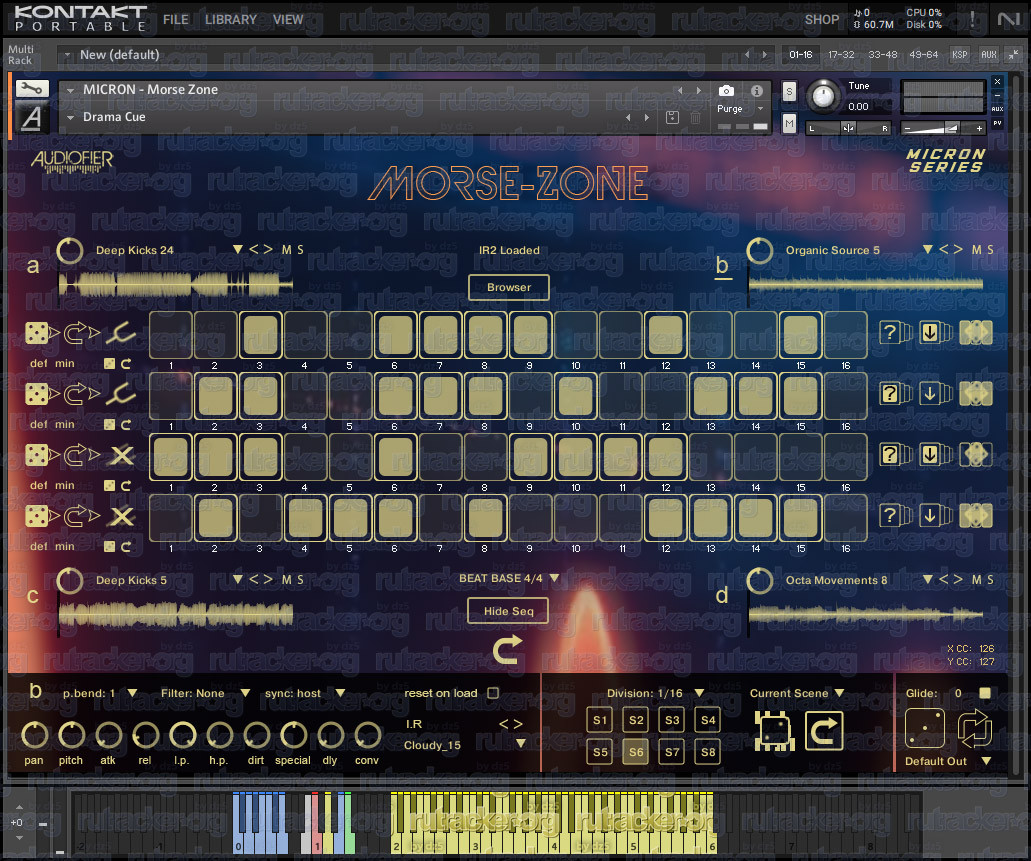Screen dimensions: 1031x861
Task: Randomize first sequencer row with dice
Action: pos(36,333)
